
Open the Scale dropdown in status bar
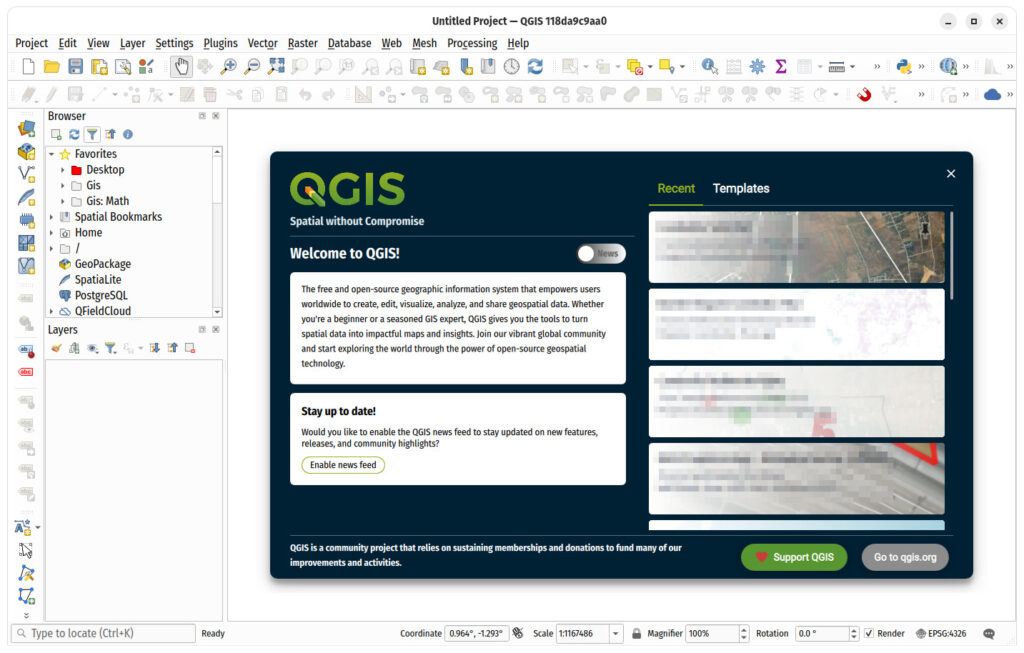pyautogui.click(x=615, y=633)
